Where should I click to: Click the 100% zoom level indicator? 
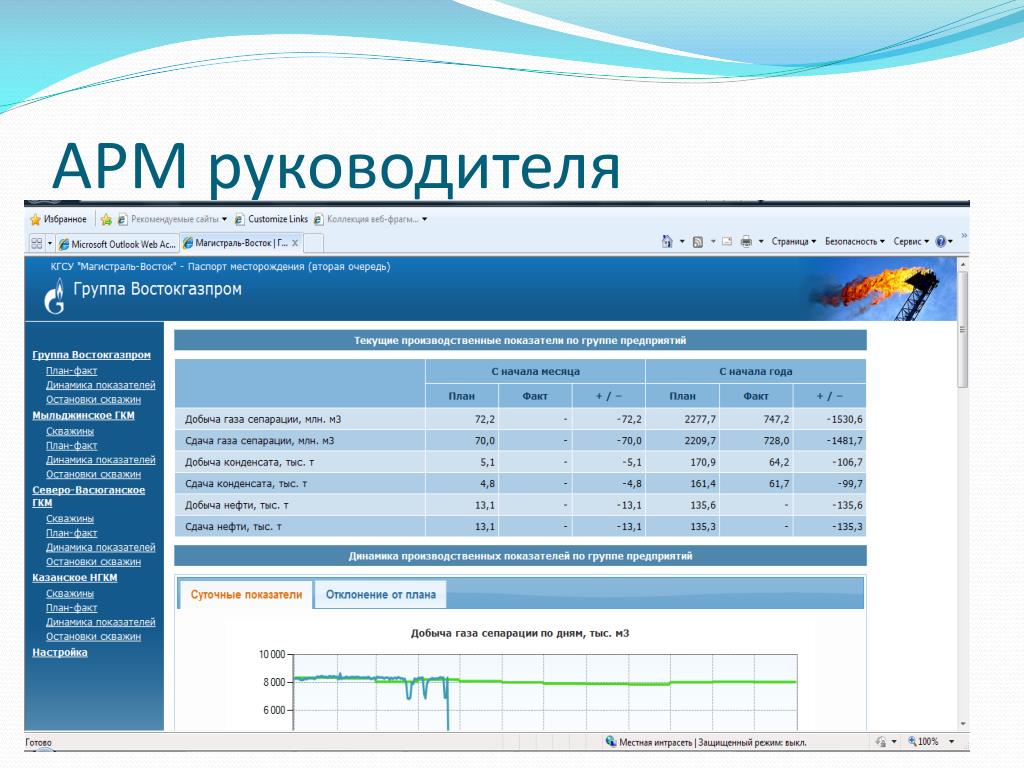pyautogui.click(x=928, y=741)
